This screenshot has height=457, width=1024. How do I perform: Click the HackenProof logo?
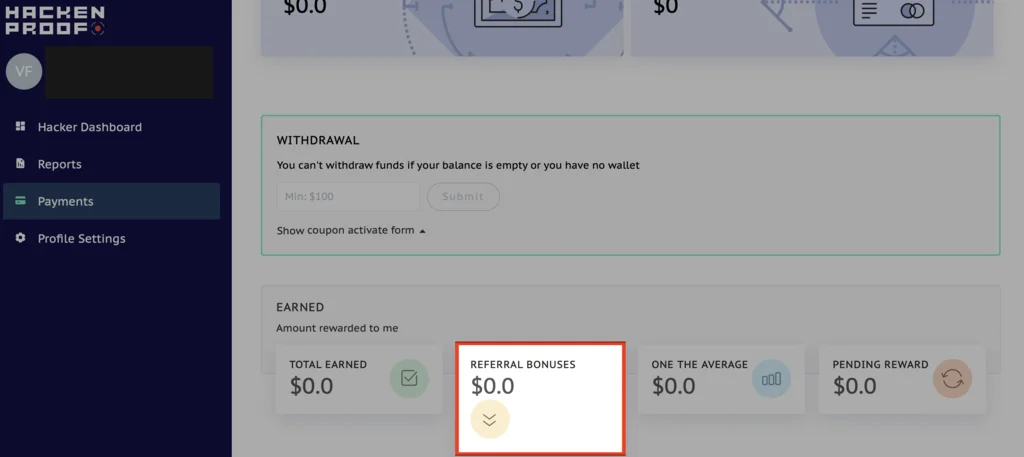[x=55, y=20]
